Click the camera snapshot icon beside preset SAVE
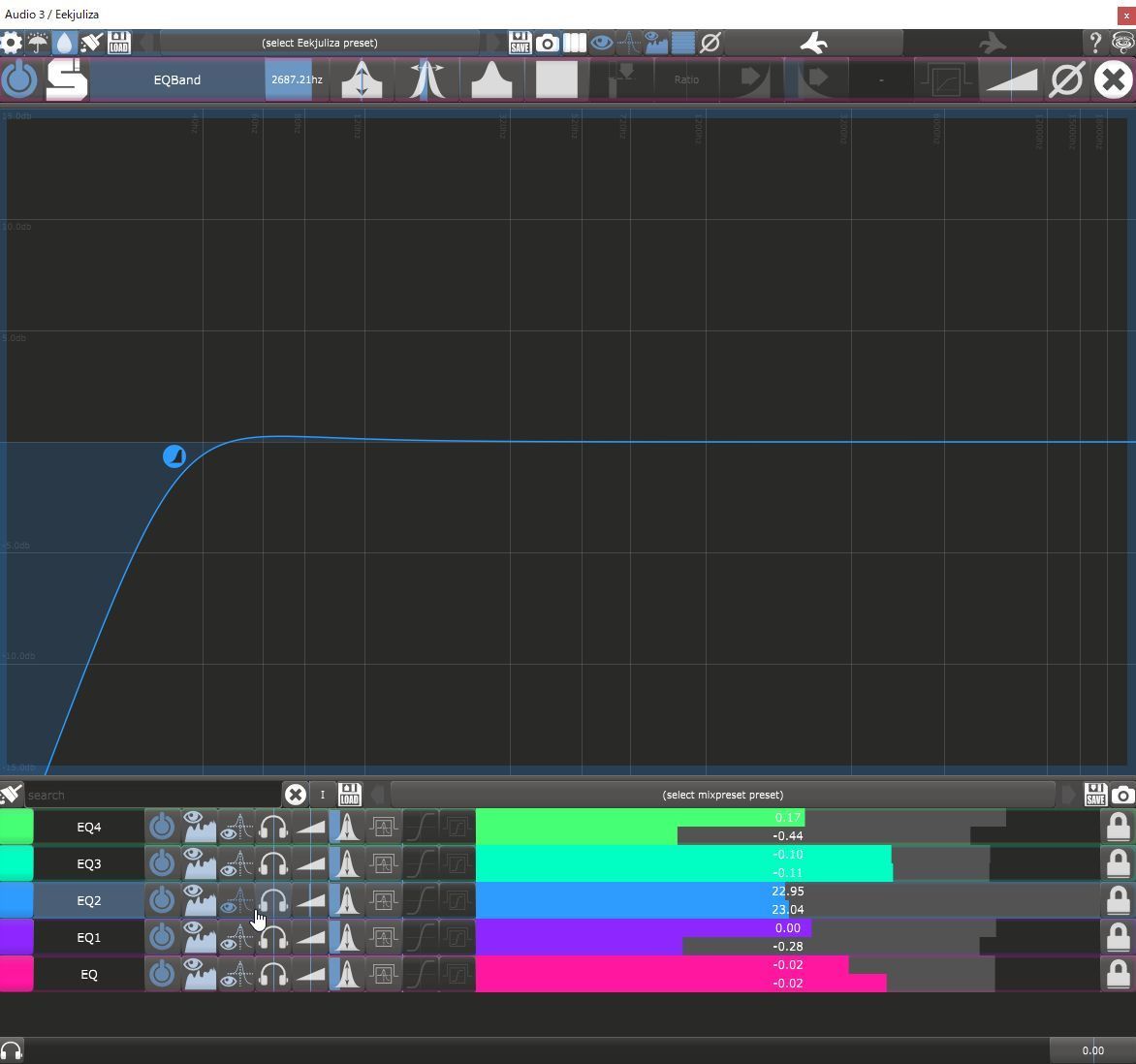Screen dimensions: 1136x1064 [547, 43]
